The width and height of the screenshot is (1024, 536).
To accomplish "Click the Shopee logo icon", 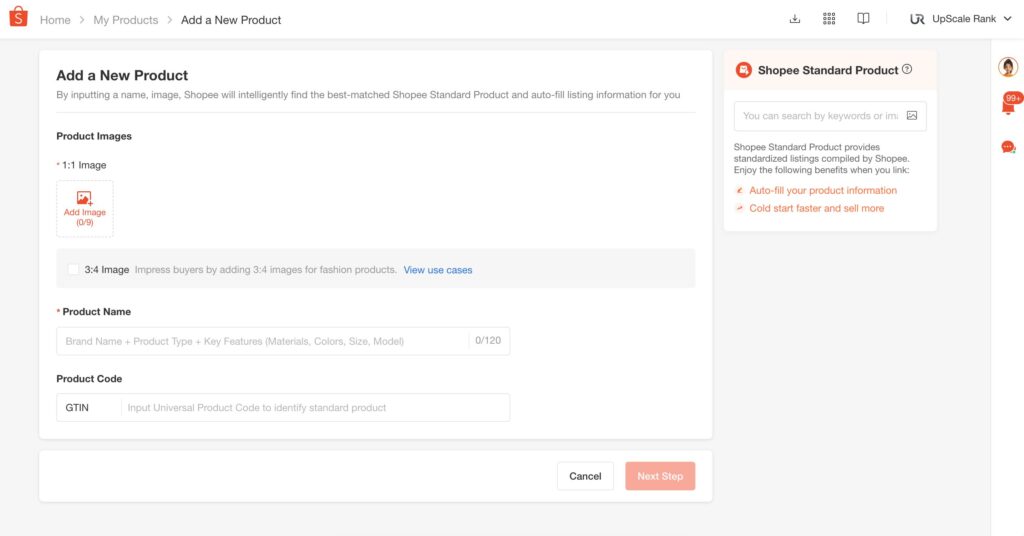I will pyautogui.click(x=18, y=17).
